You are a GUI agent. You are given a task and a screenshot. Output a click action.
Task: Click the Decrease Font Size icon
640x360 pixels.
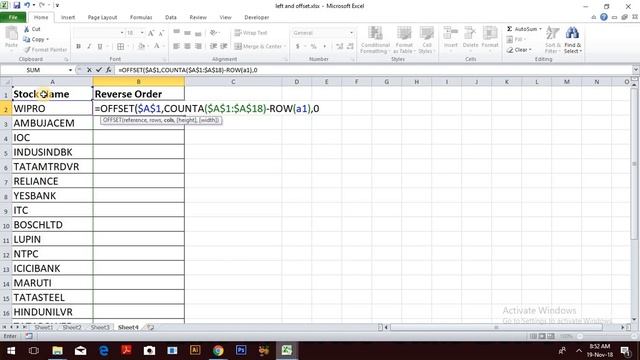[161, 33]
